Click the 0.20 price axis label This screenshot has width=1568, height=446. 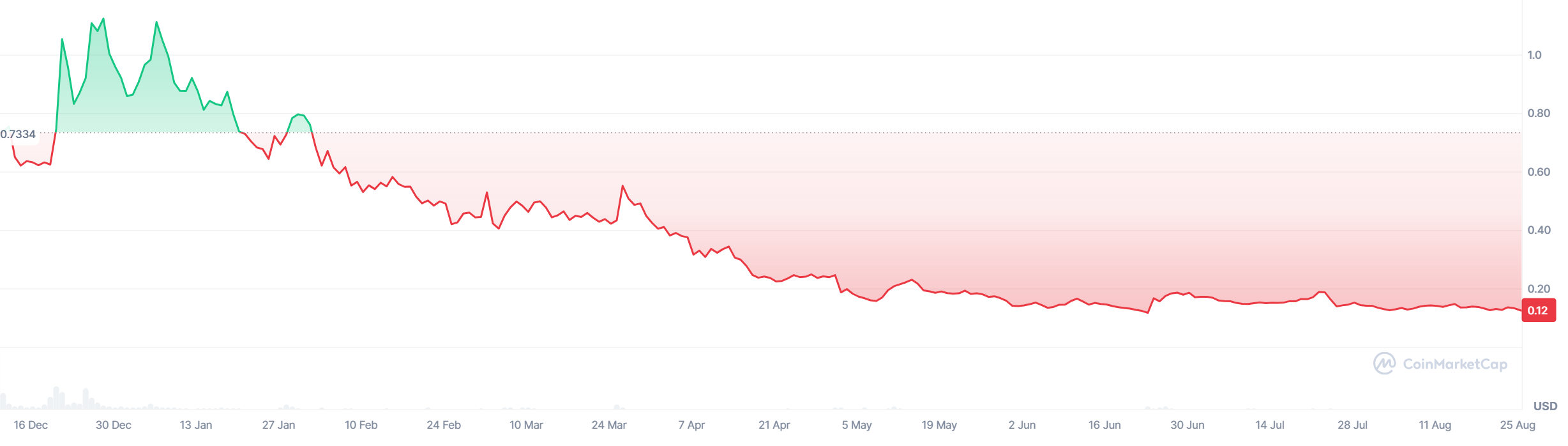(1539, 289)
